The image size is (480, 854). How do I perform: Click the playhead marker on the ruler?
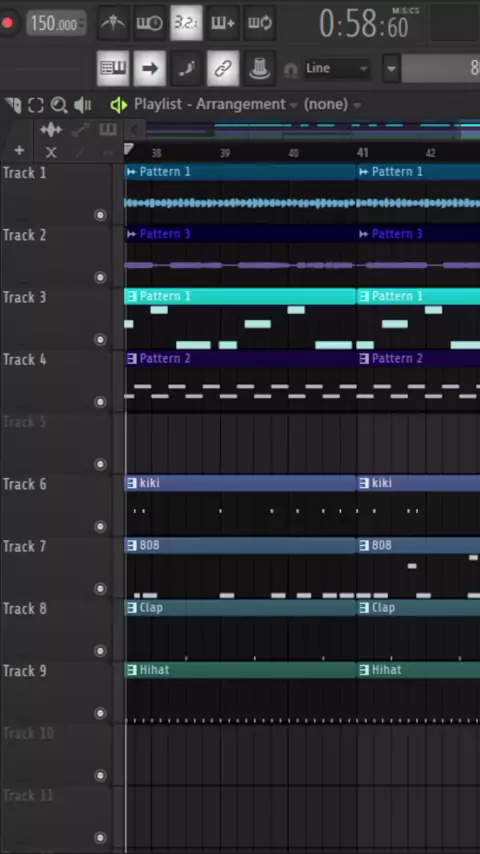(129, 149)
